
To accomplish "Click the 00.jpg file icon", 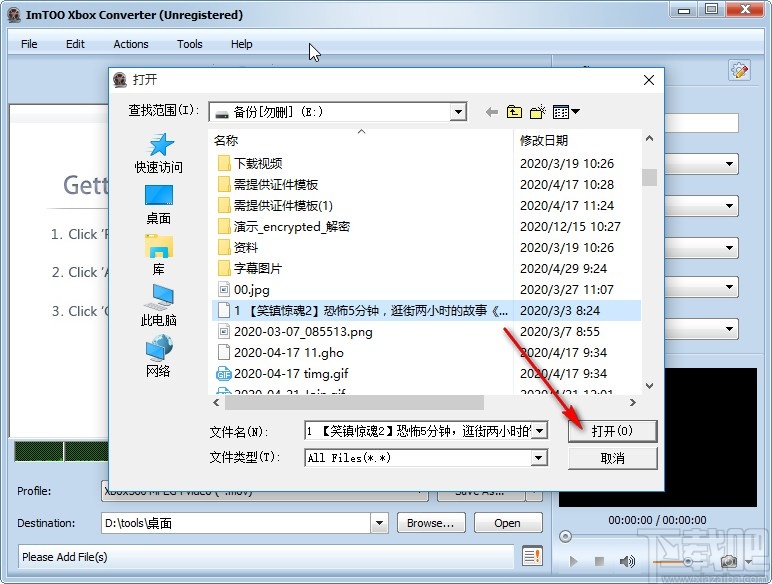I will 224,290.
